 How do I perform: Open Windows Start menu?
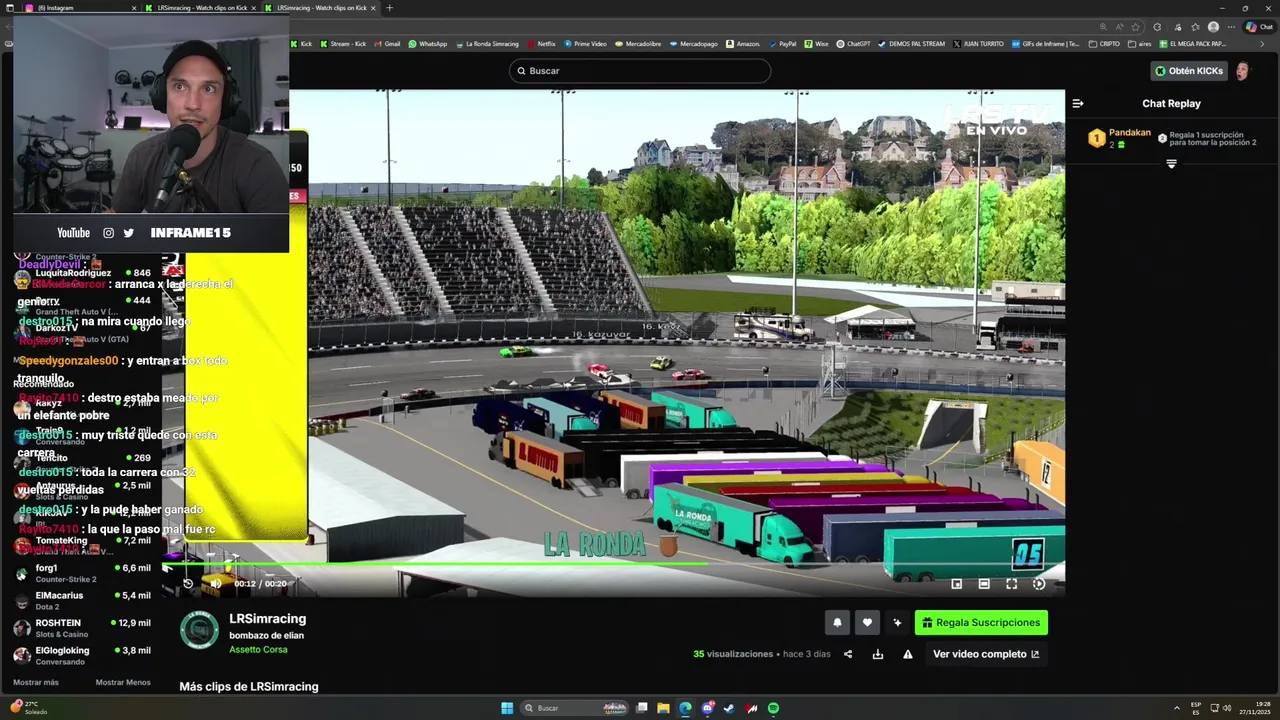click(x=507, y=708)
